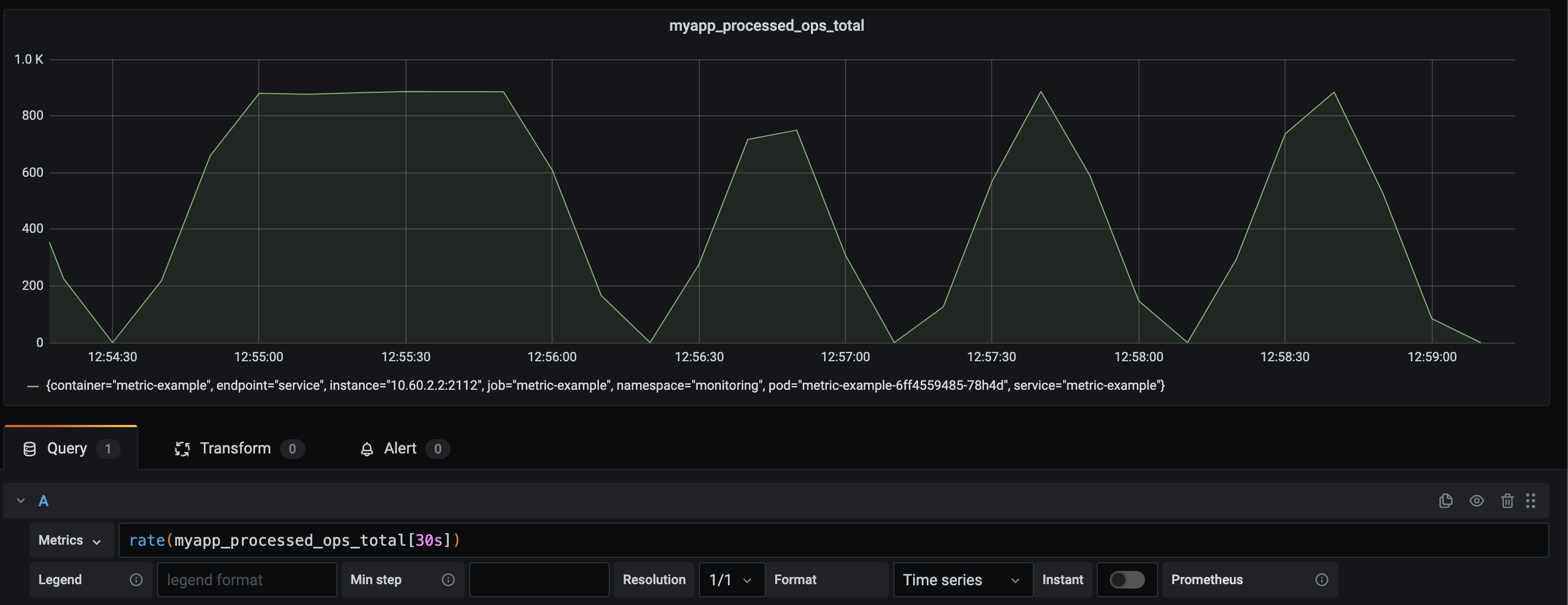
Task: Toggle the Instant switch
Action: [x=1127, y=579]
